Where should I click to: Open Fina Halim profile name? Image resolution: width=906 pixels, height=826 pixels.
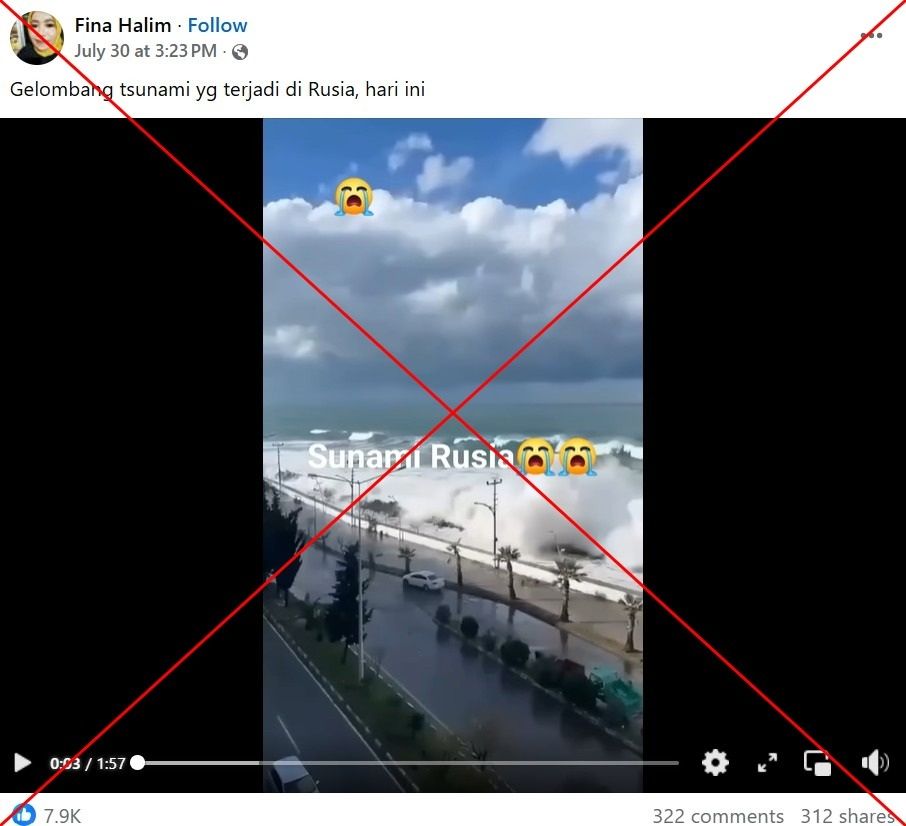tap(122, 25)
